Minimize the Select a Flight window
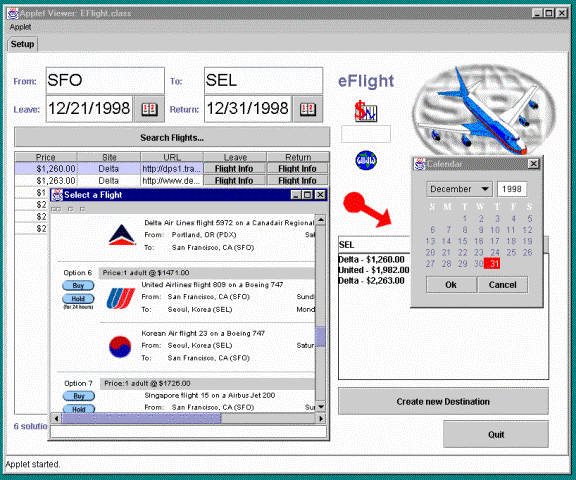 (296, 195)
